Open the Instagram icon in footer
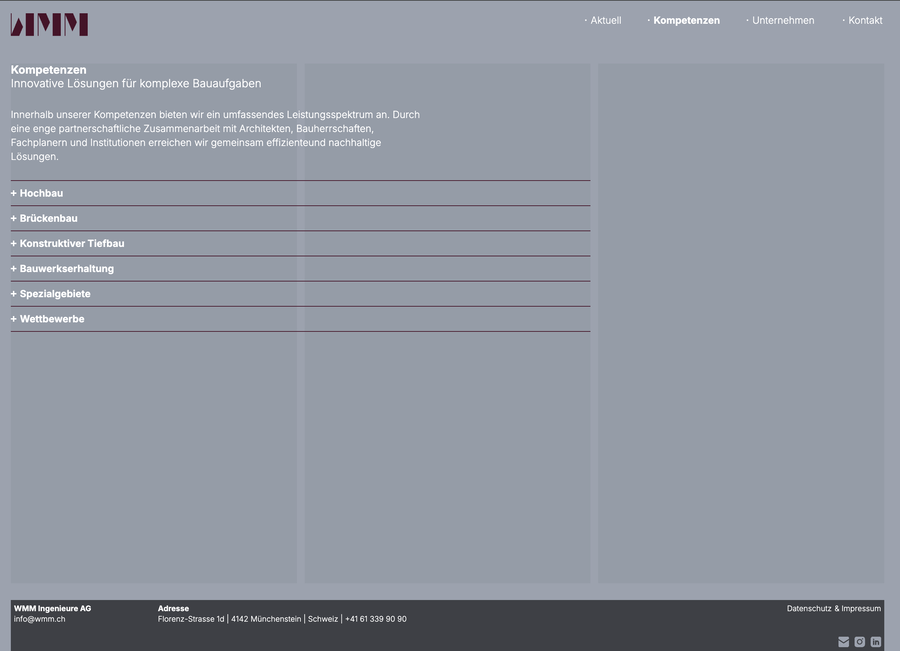 (859, 642)
